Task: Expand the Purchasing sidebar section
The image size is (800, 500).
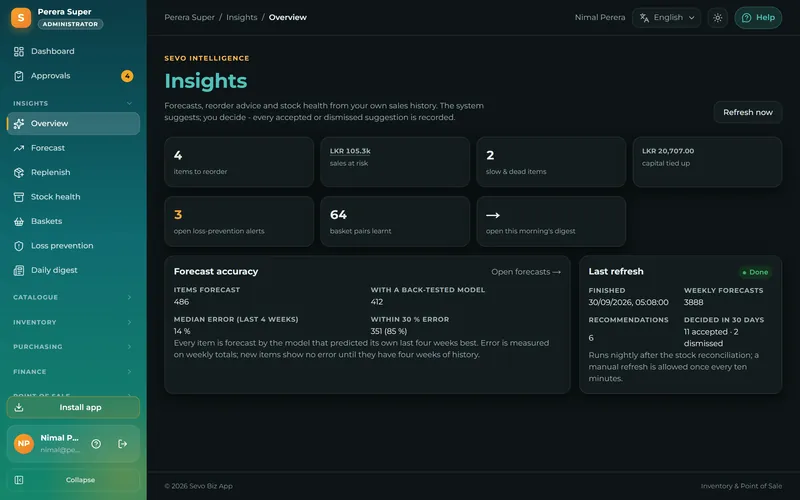Action: click(73, 346)
